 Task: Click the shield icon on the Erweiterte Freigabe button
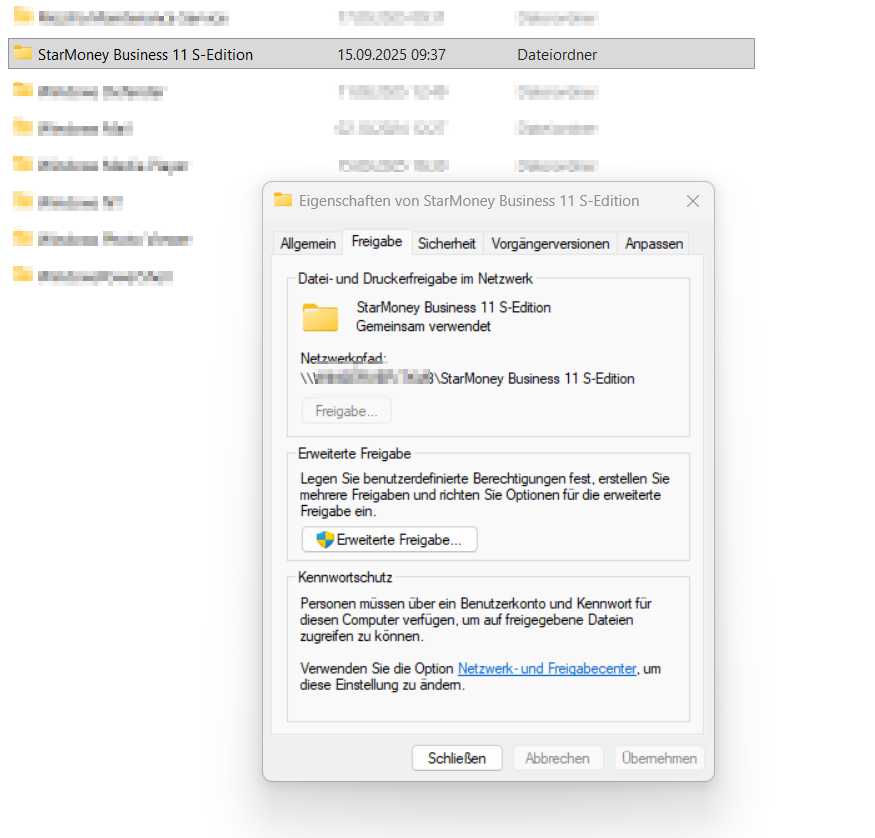[325, 540]
